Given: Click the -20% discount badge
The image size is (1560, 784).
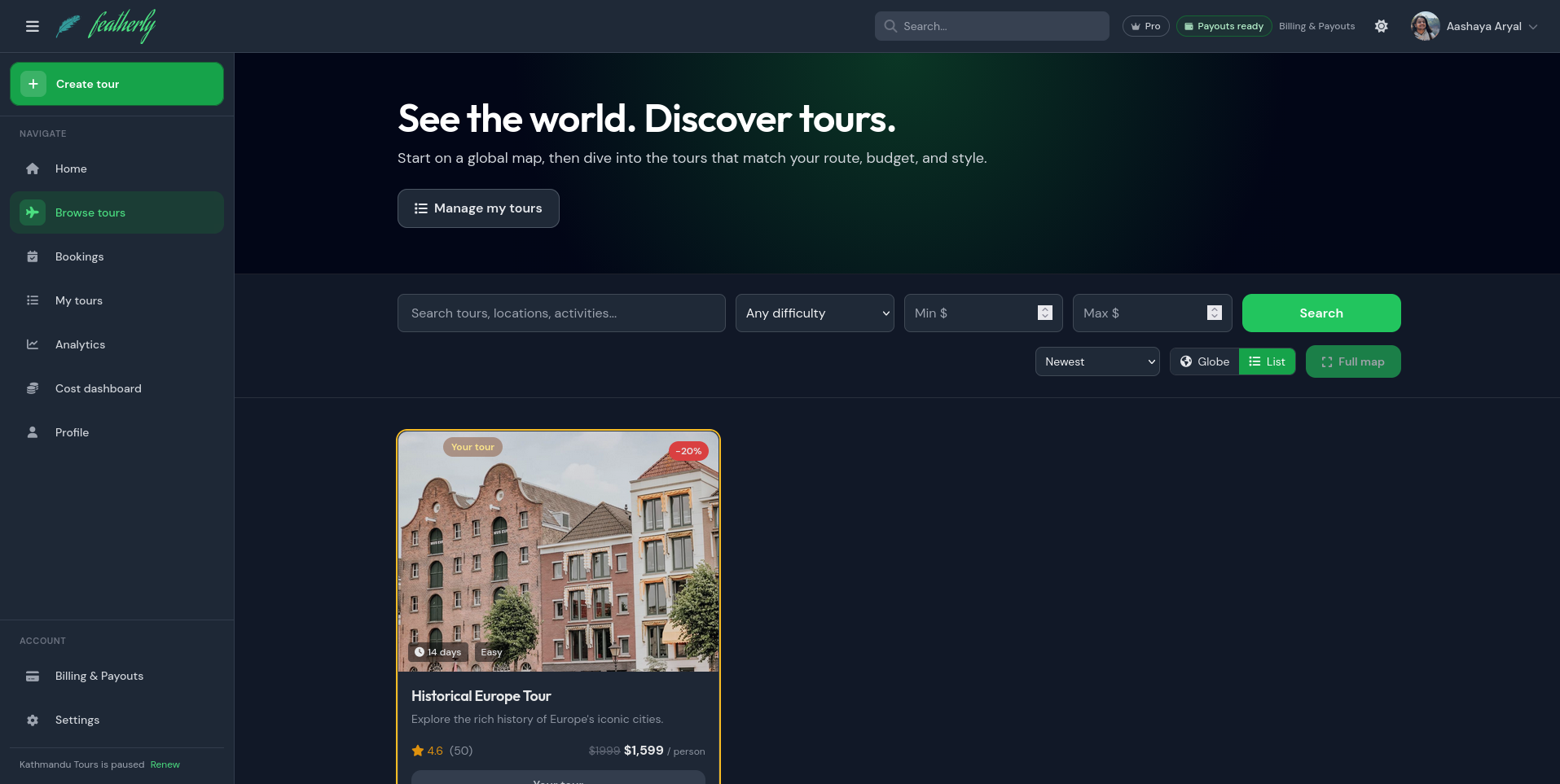Looking at the screenshot, I should coord(688,451).
